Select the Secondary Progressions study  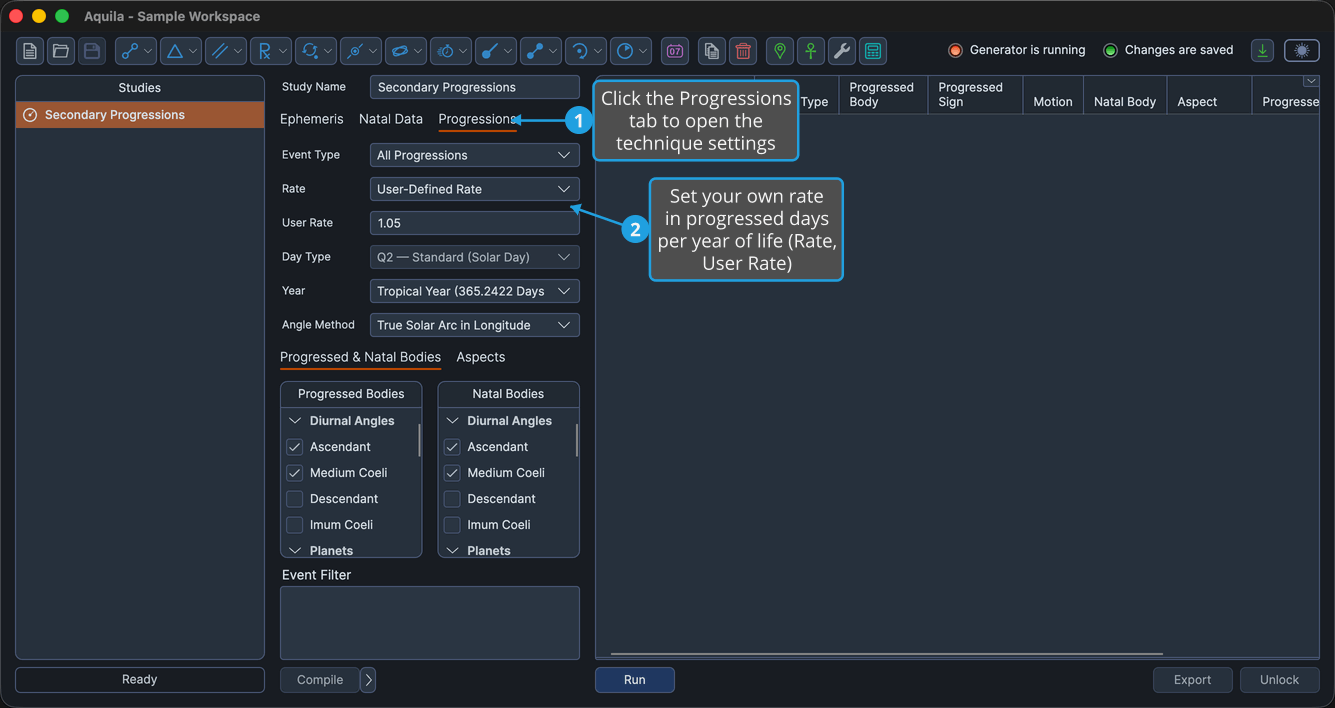coord(140,115)
